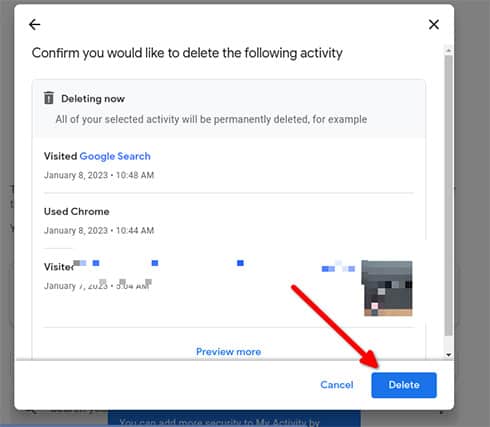
Task: Click the dialog title about confirming deletion
Action: pos(187,53)
